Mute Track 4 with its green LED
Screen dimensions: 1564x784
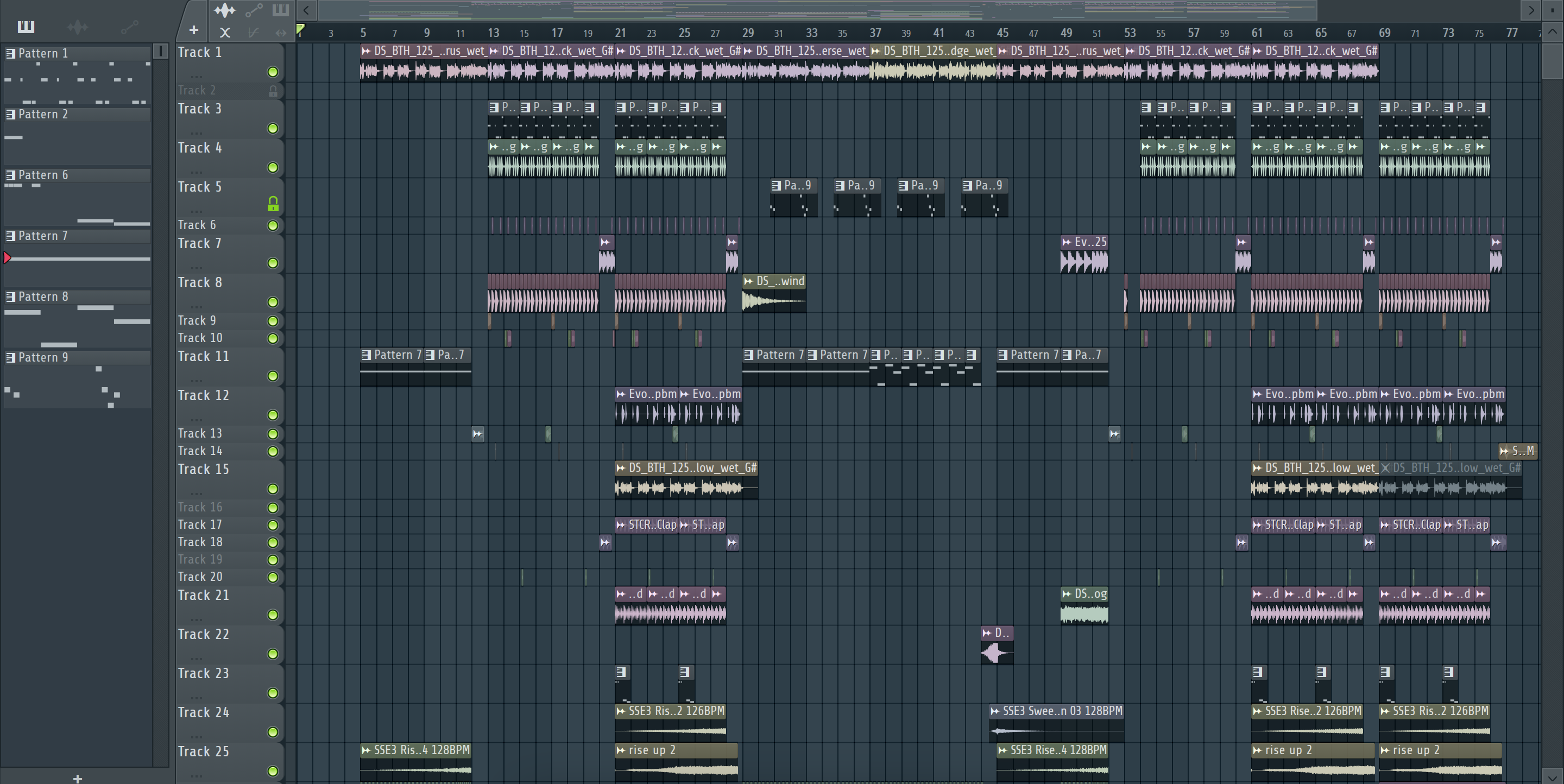tap(273, 167)
